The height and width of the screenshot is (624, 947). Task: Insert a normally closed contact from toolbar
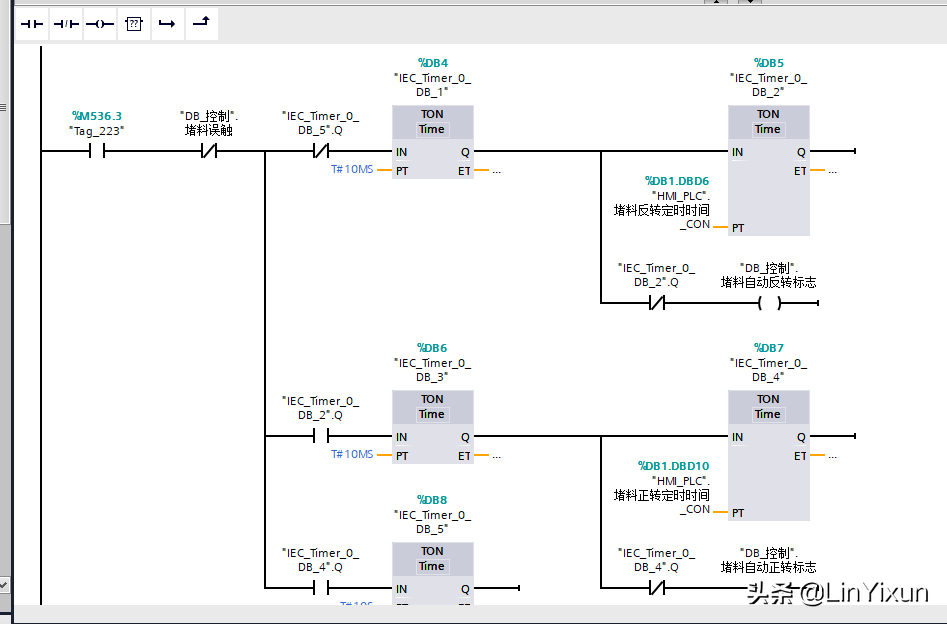pos(66,23)
